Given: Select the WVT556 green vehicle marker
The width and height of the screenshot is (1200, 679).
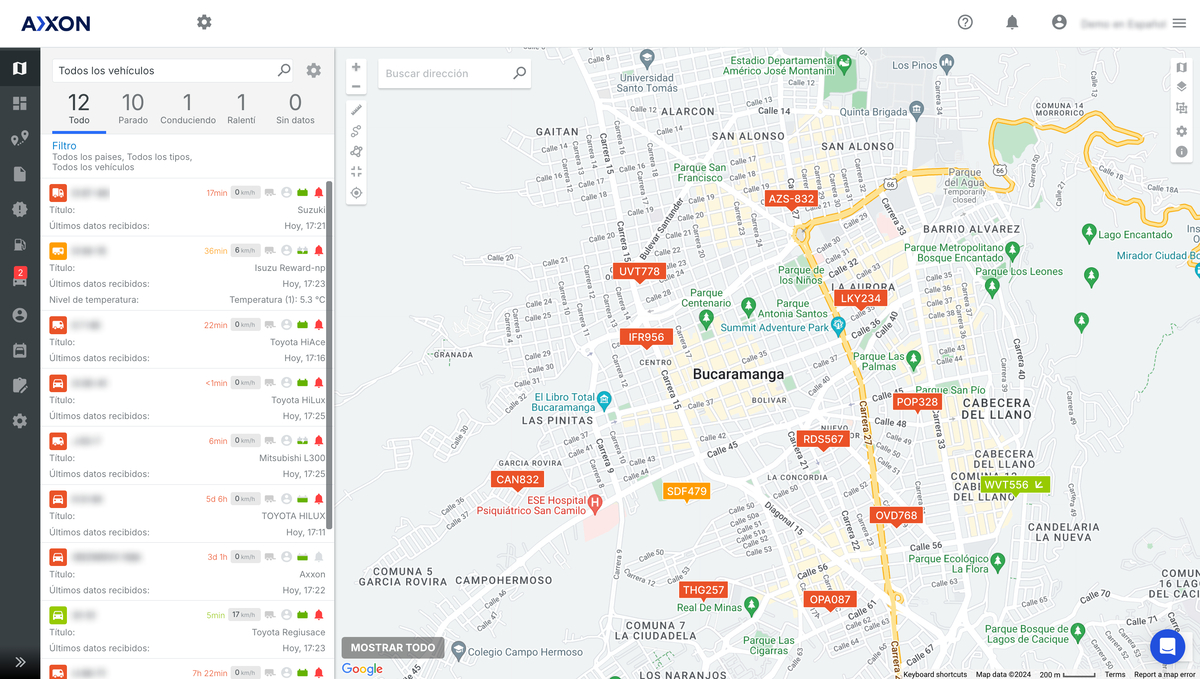Looking at the screenshot, I should tap(1015, 485).
